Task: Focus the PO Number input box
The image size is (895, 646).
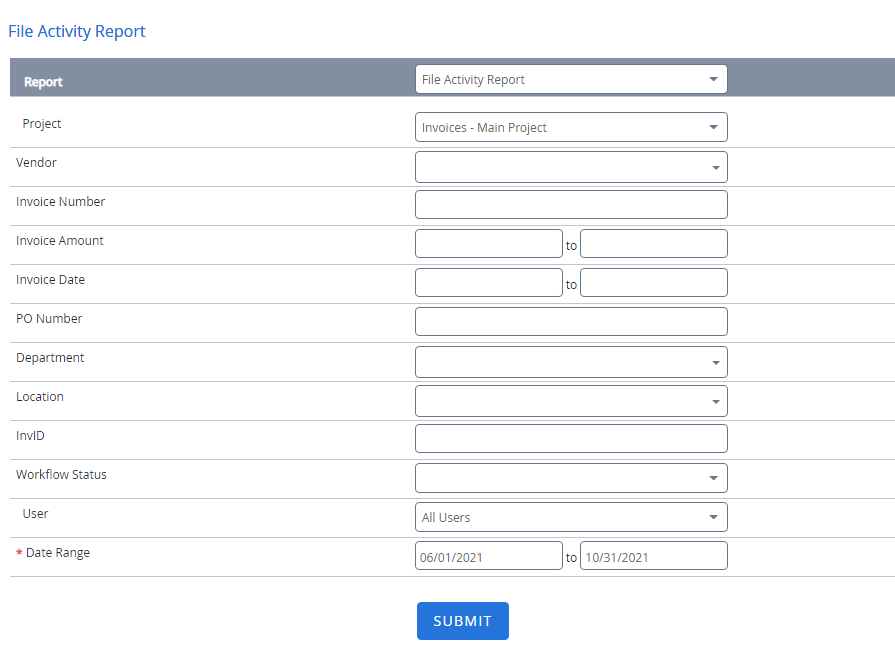Action: [x=570, y=322]
